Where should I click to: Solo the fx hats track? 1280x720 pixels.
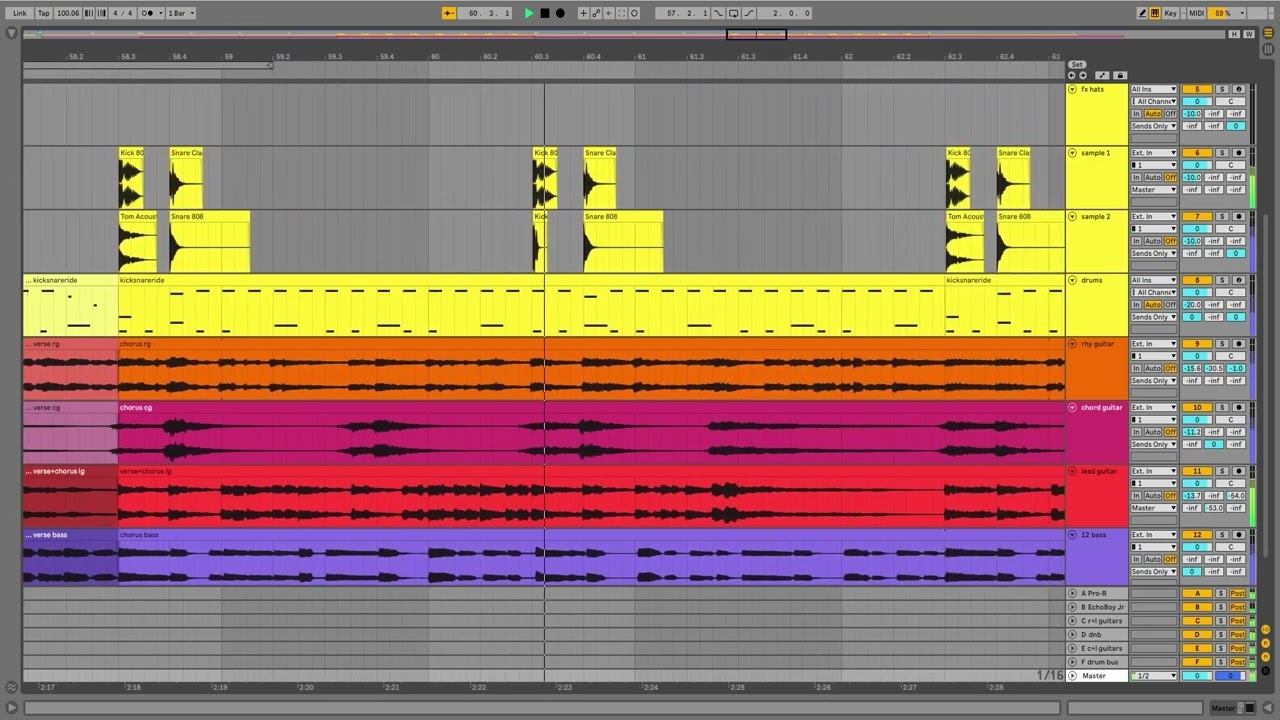click(x=1221, y=89)
